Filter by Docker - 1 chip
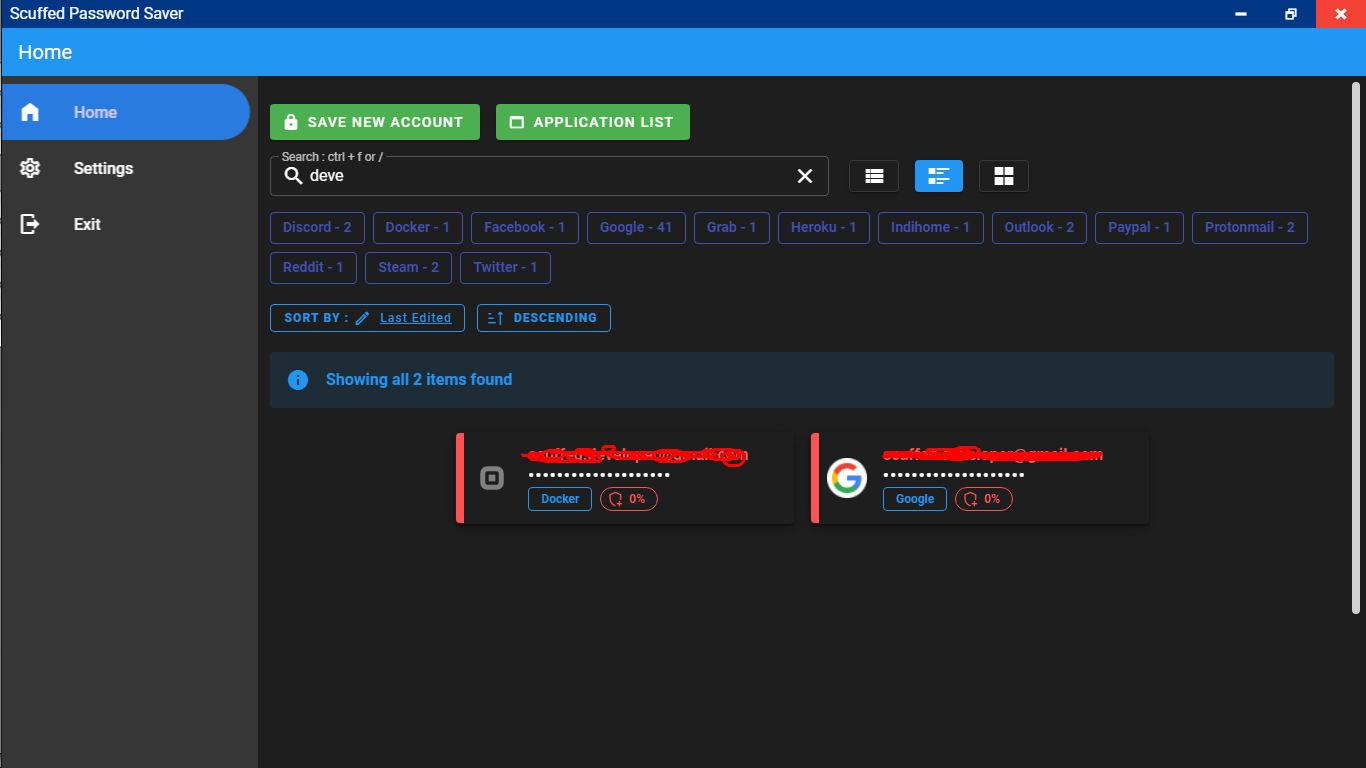The height and width of the screenshot is (768, 1366). tap(418, 227)
